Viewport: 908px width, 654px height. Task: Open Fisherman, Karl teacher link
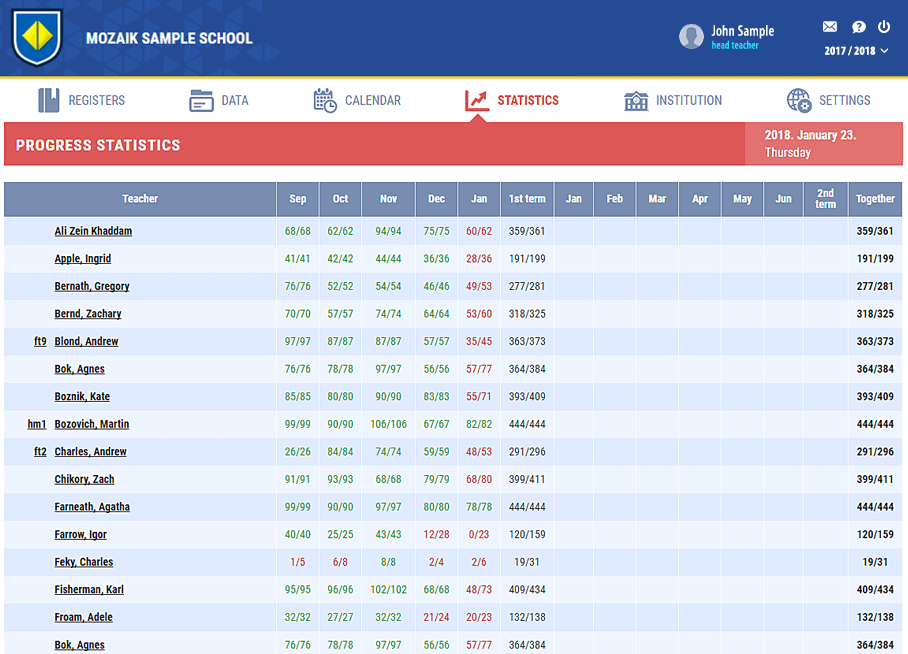[89, 590]
